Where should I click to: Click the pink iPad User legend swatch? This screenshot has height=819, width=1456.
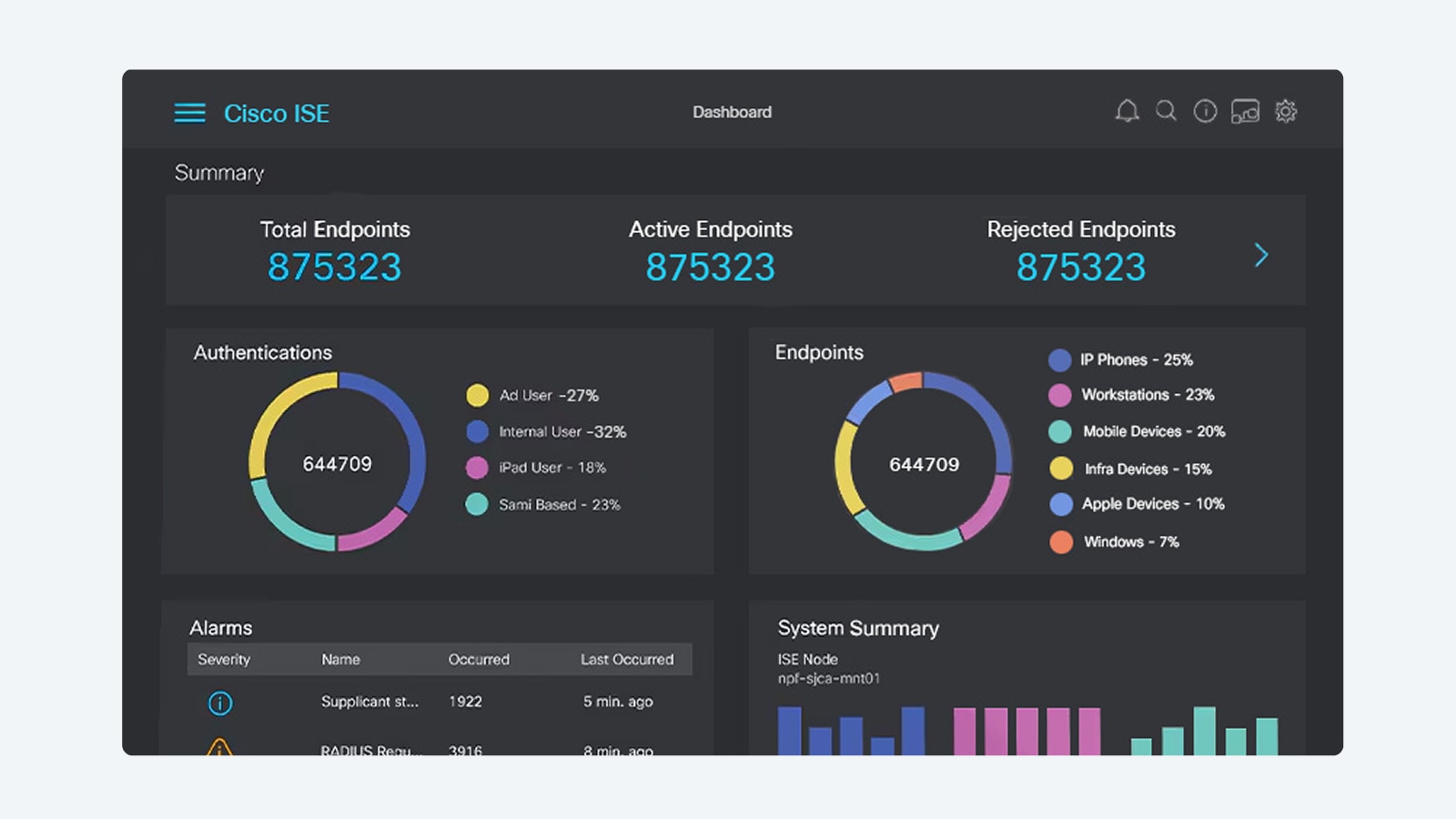click(x=477, y=468)
